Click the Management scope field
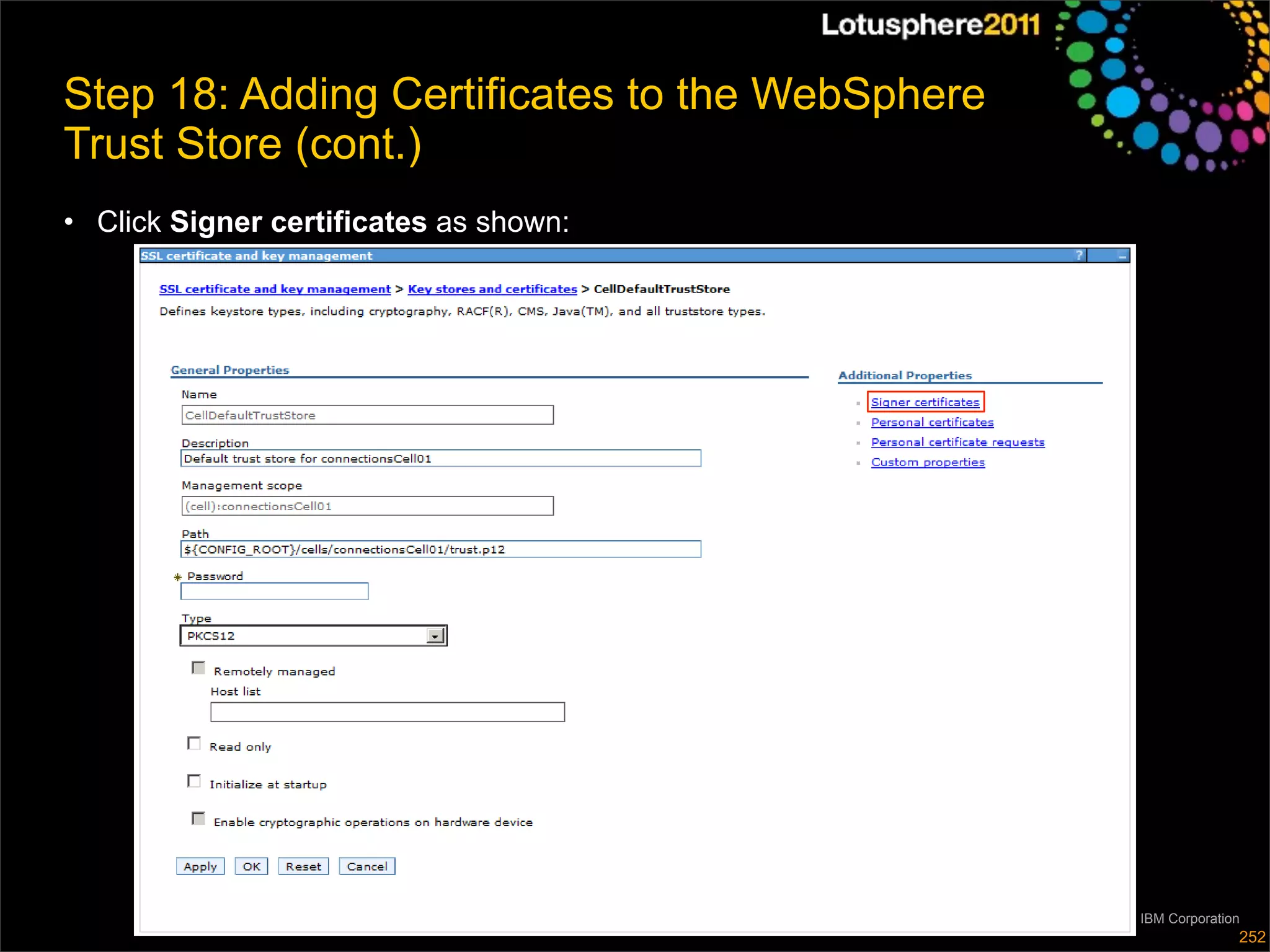The height and width of the screenshot is (952, 1270). click(367, 506)
